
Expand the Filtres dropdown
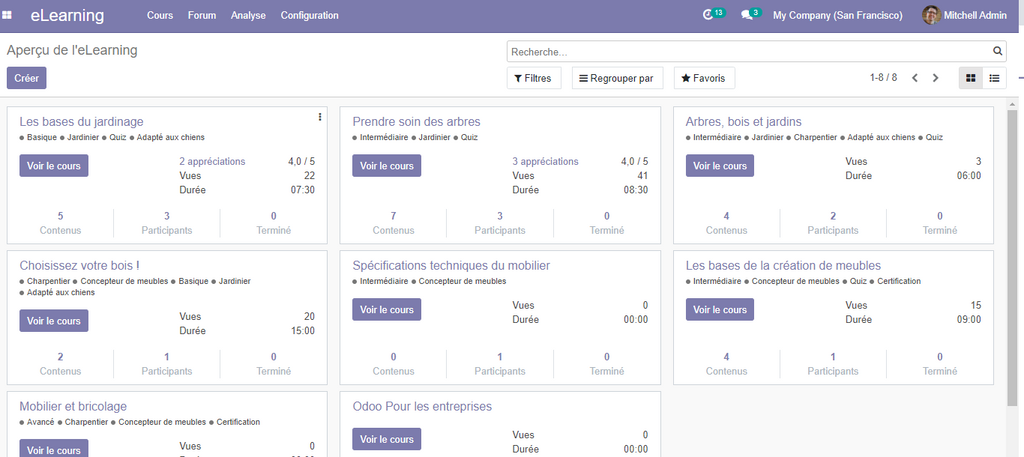tap(534, 78)
